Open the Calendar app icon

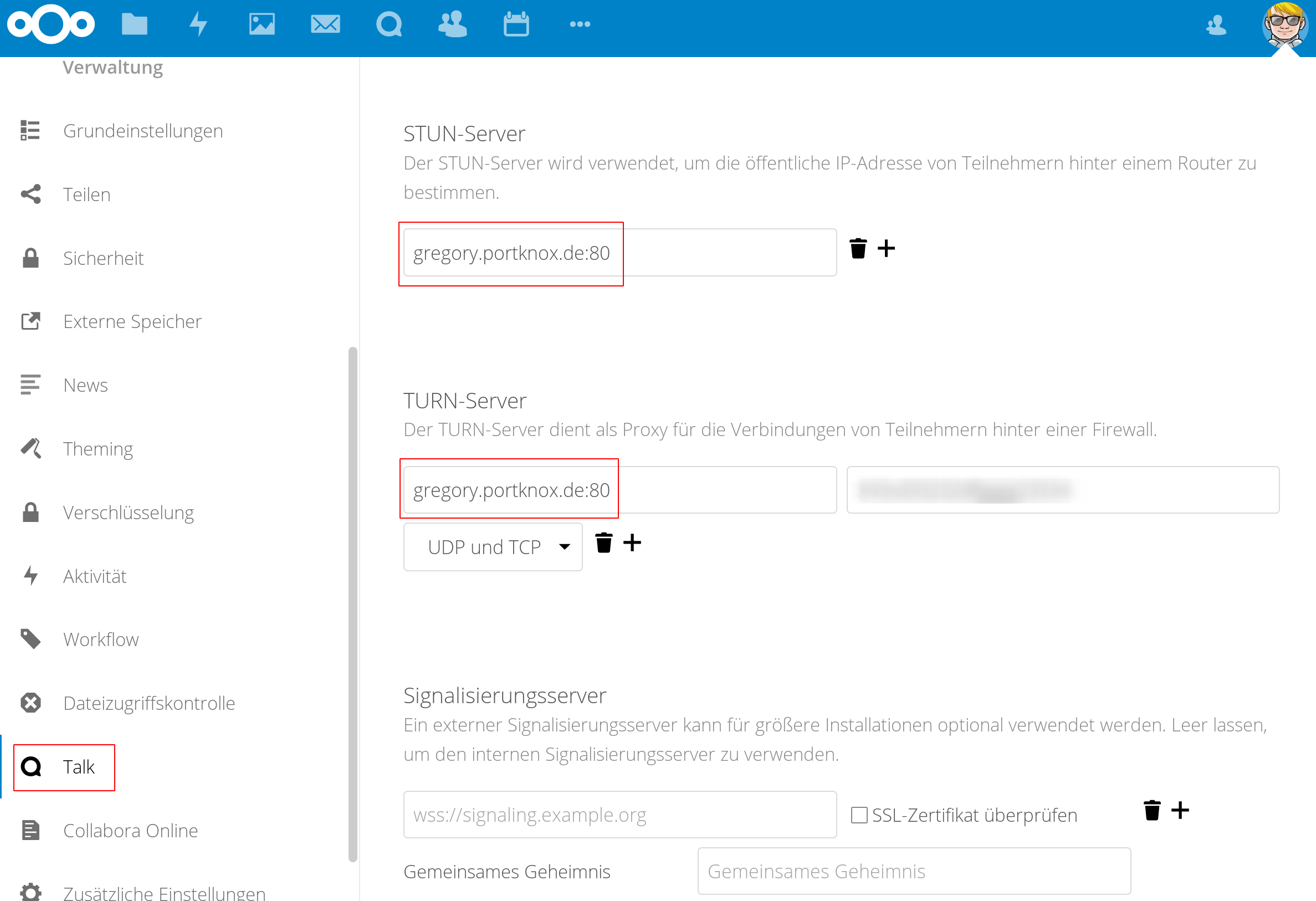516,24
